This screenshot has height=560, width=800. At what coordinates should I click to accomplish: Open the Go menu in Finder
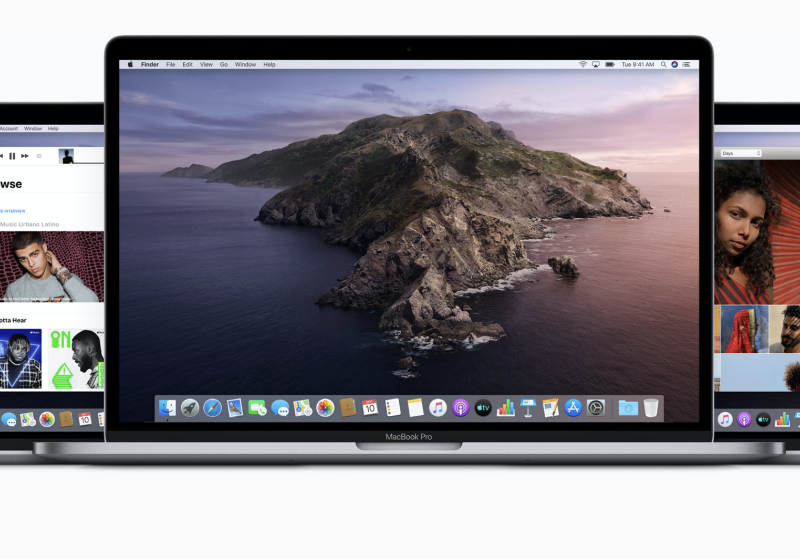[x=223, y=65]
